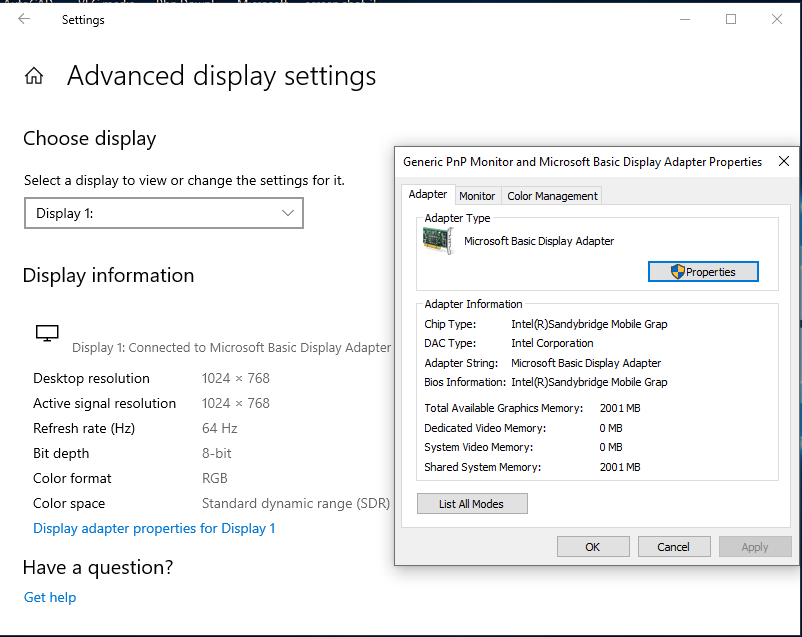Click the Choose display heading

(90, 139)
